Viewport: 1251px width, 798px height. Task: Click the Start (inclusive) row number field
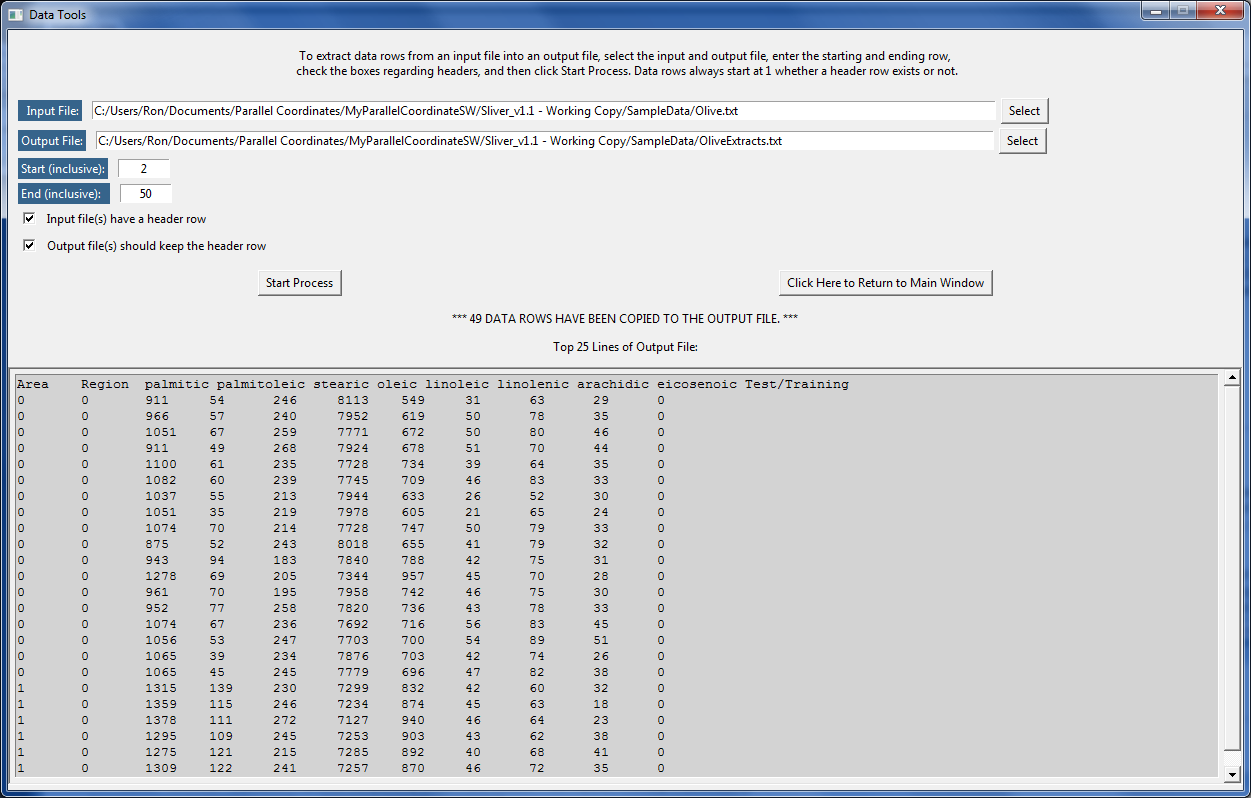pyautogui.click(x=144, y=169)
